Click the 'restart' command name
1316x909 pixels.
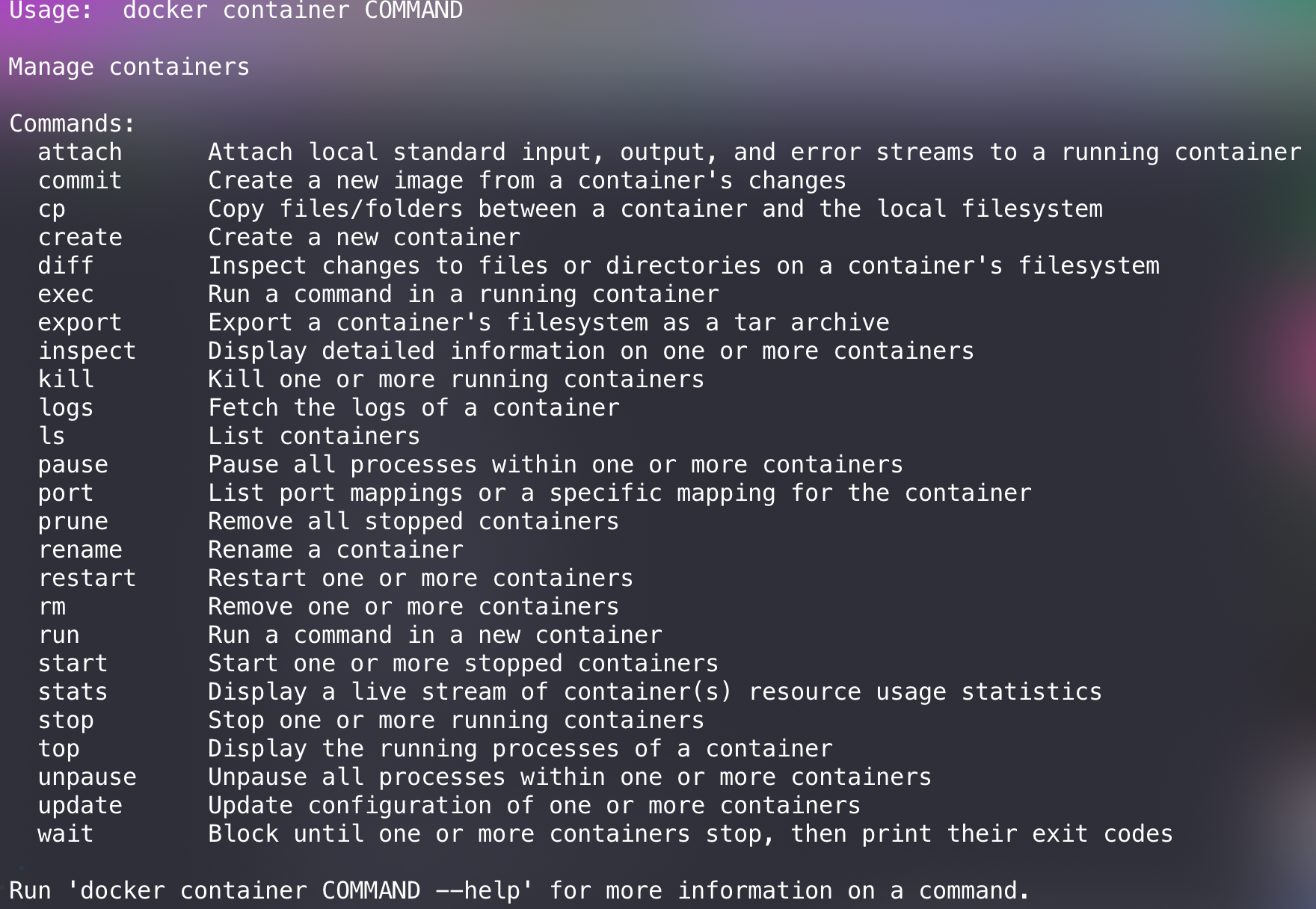pyautogui.click(x=87, y=579)
